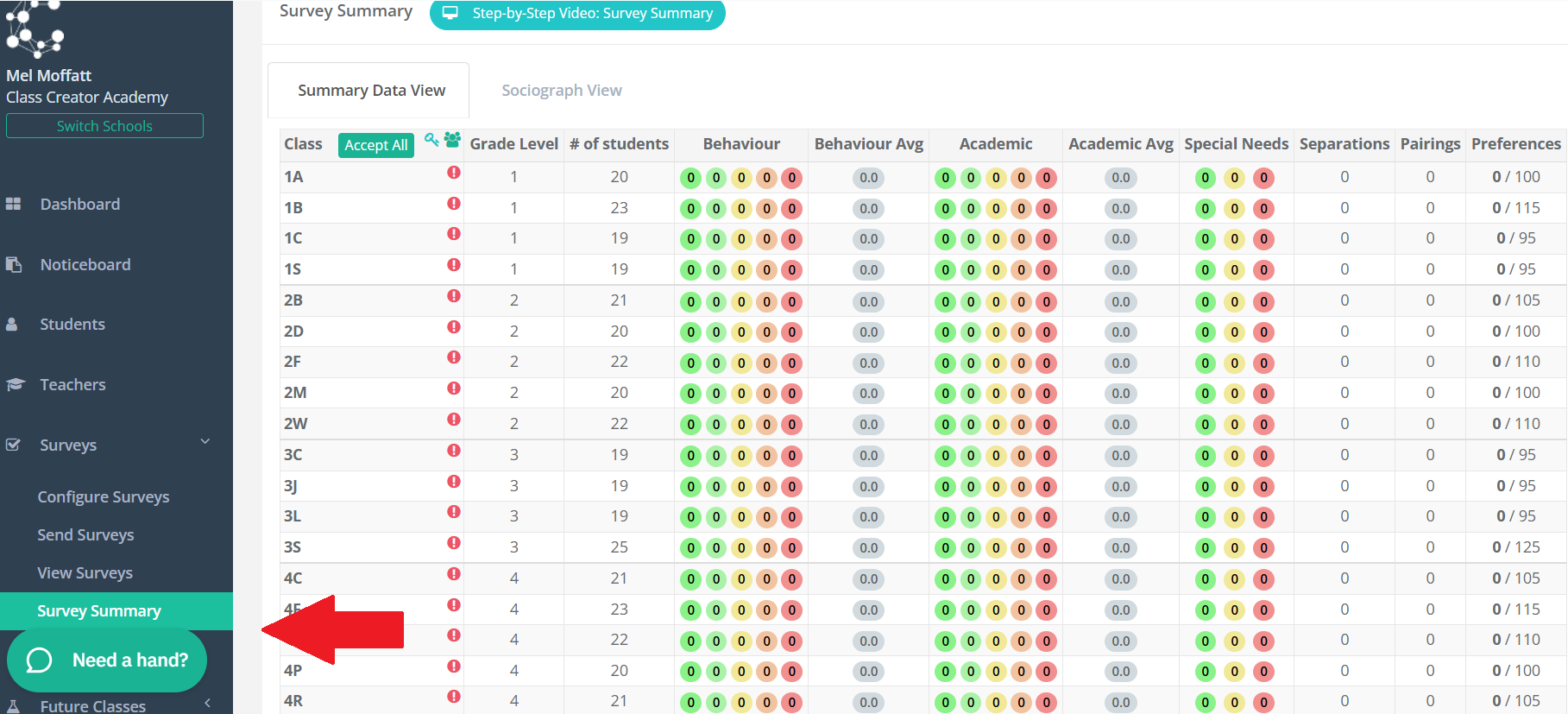Click the Students person icon
The width and height of the screenshot is (1568, 714).
pos(12,325)
